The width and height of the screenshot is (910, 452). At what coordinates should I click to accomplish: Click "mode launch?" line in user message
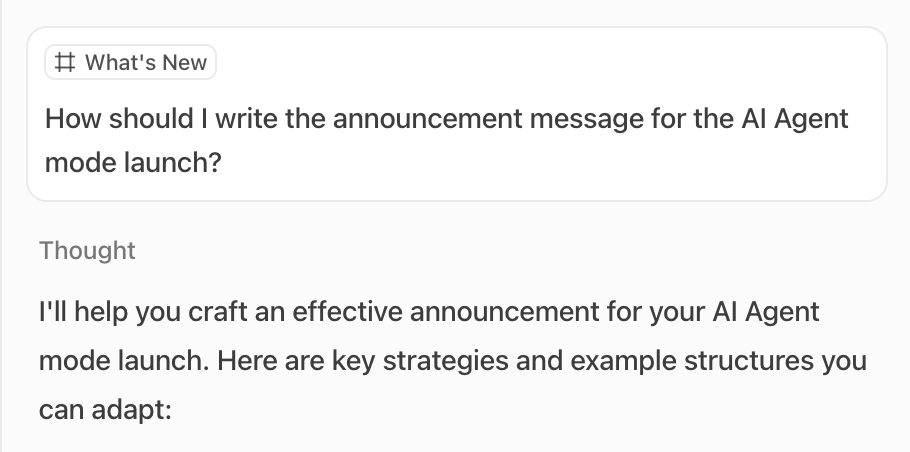[x=132, y=162]
